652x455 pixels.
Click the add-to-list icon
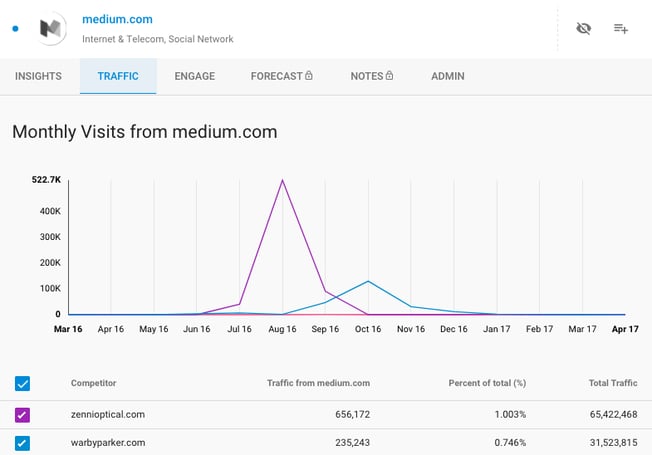pyautogui.click(x=620, y=28)
